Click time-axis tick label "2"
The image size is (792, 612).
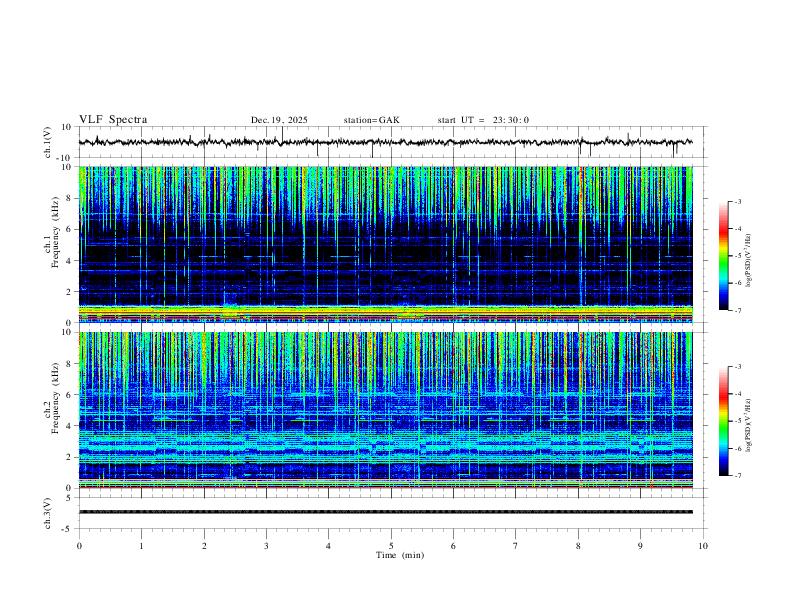click(x=204, y=546)
